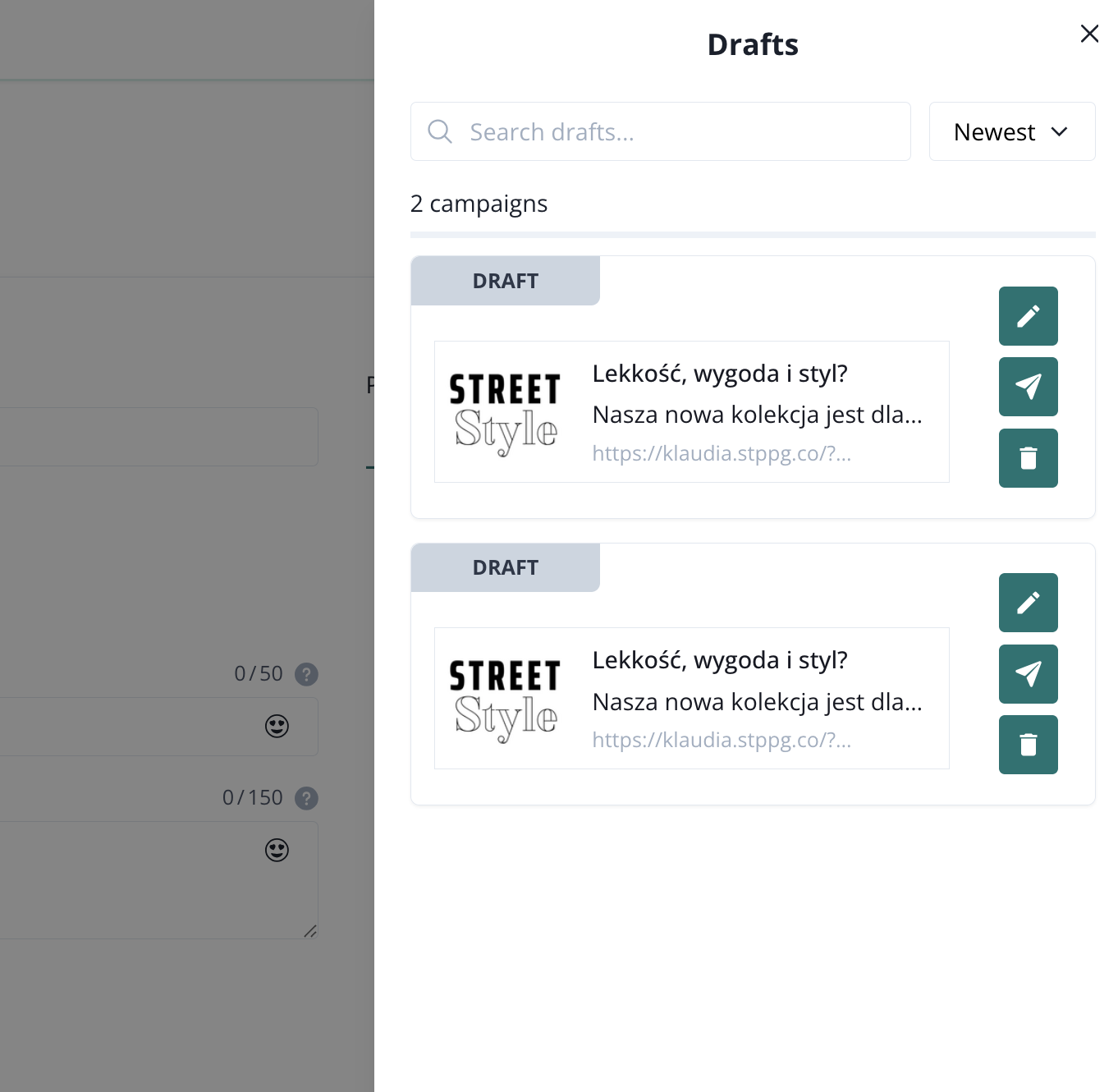Close the Drafts panel
Image resolution: width=1118 pixels, height=1092 pixels.
pyautogui.click(x=1089, y=34)
